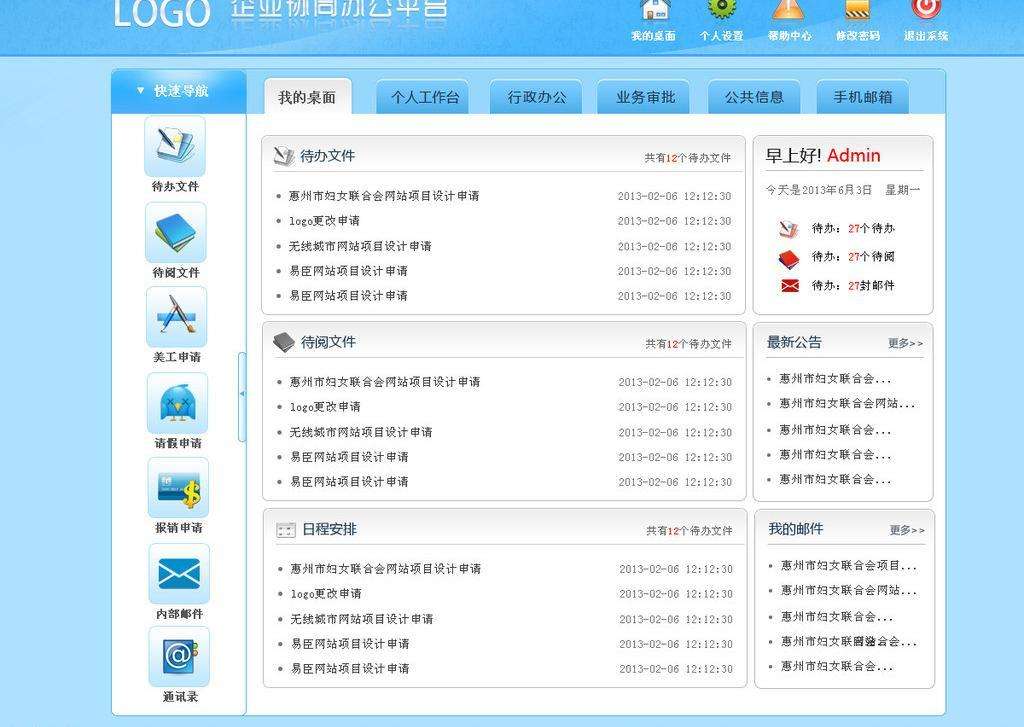
Task: Open the 美工申请 tool icon
Action: [x=177, y=320]
